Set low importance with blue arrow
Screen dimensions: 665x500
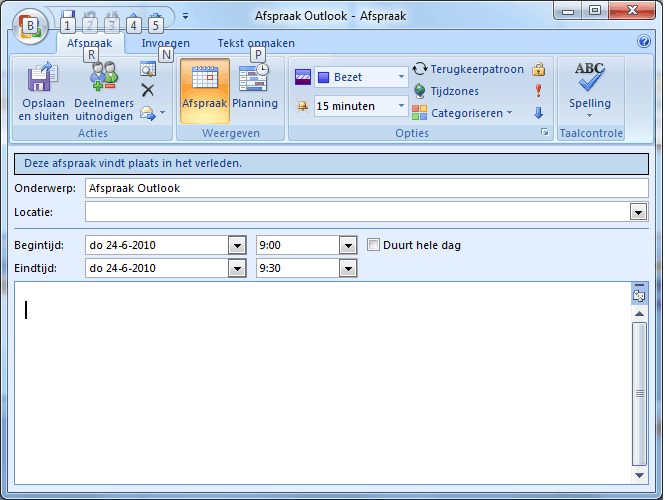[539, 113]
